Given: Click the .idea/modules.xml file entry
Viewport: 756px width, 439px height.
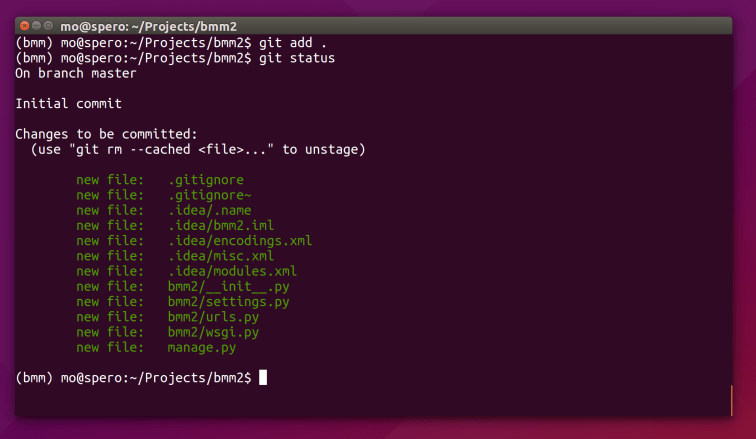Looking at the screenshot, I should [x=232, y=271].
